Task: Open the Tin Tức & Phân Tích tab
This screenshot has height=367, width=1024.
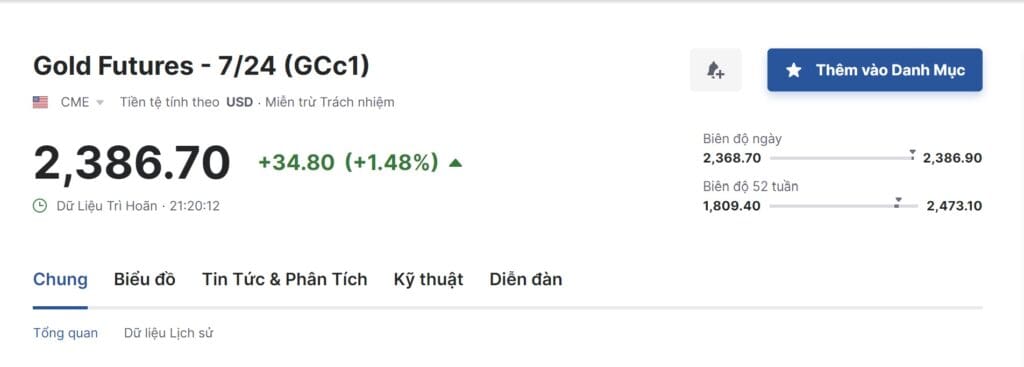Action: click(285, 279)
